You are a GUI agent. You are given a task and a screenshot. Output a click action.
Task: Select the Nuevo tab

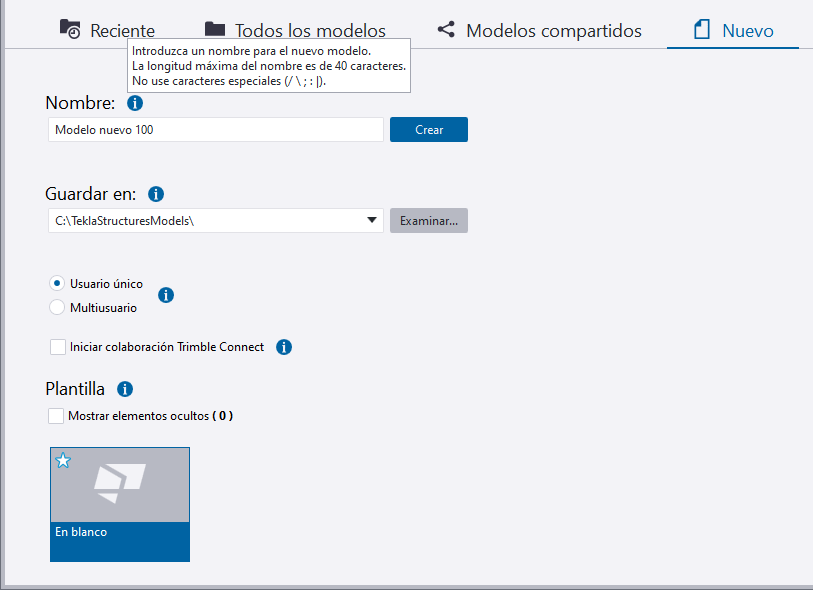coord(733,30)
